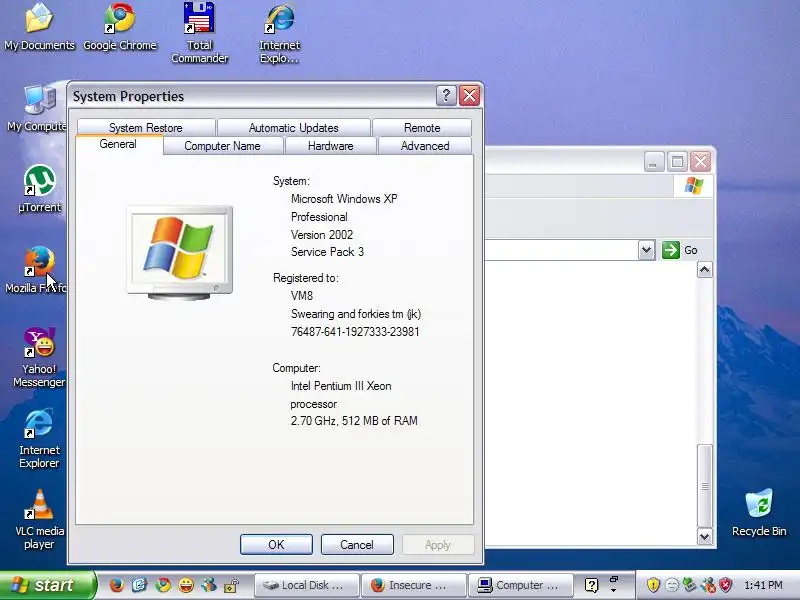Viewport: 800px width, 600px height.
Task: Switch to the Advanced tab
Action: point(425,145)
